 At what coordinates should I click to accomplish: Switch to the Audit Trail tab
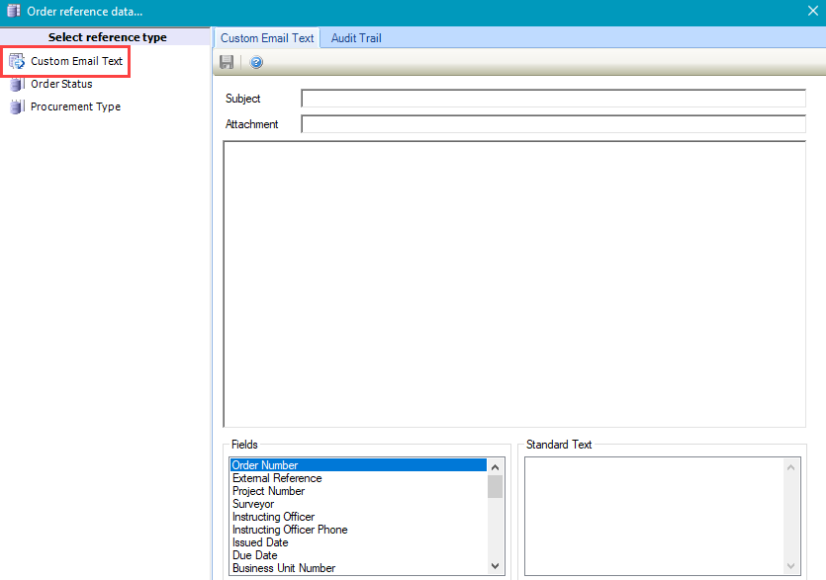[x=356, y=38]
